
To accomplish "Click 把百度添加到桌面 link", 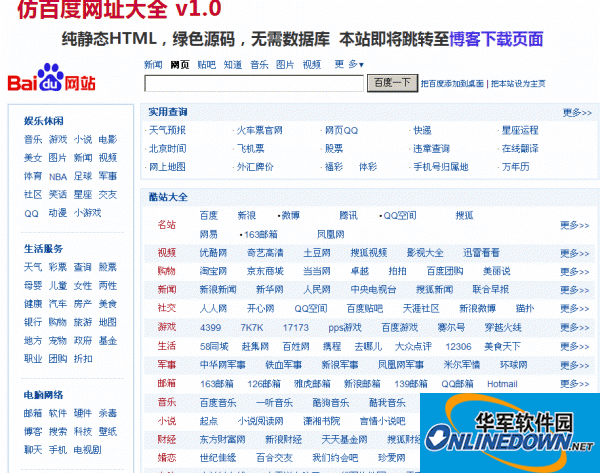I will pyautogui.click(x=452, y=83).
